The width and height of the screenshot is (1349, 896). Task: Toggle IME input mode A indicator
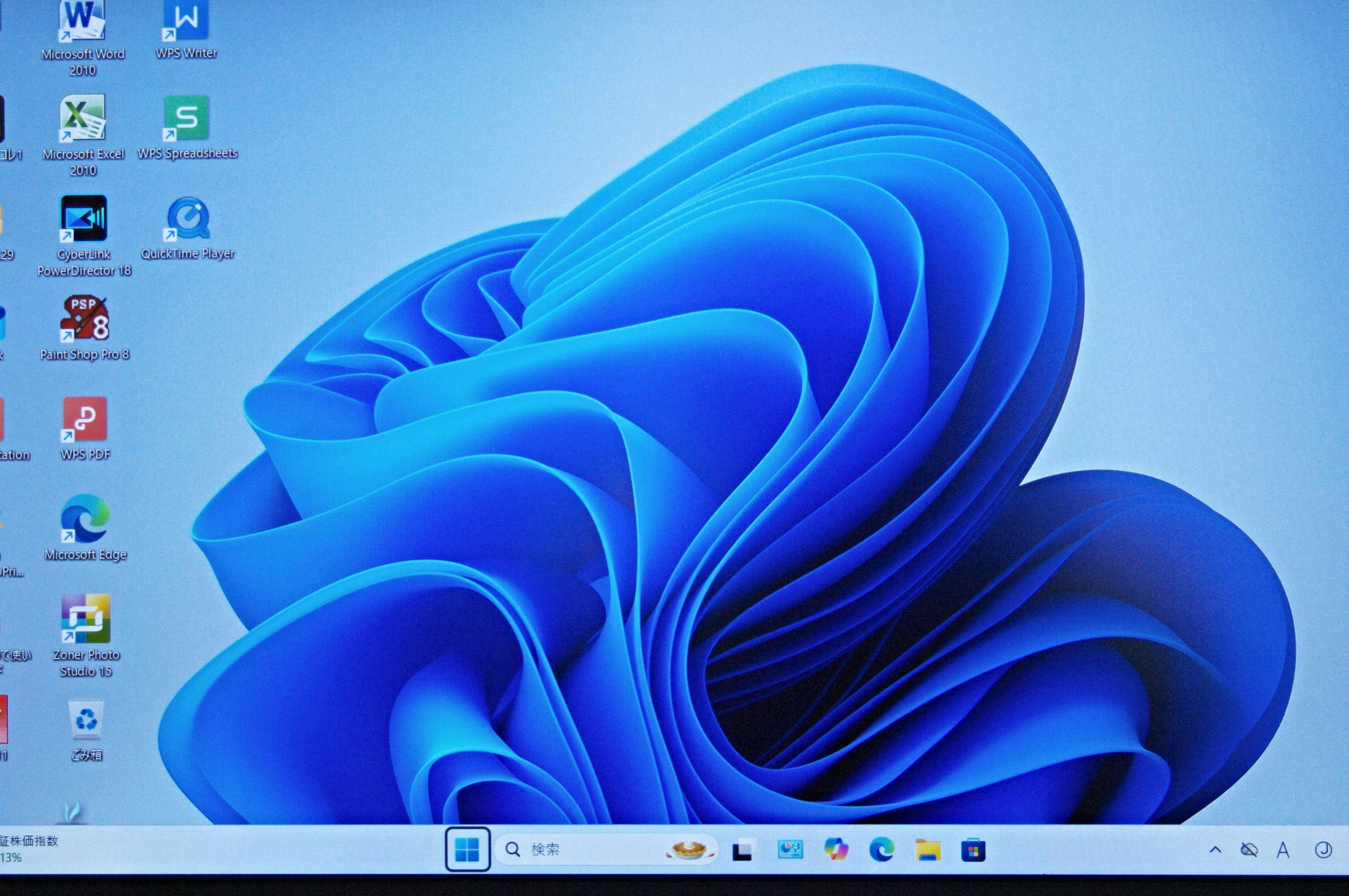coord(1283,850)
